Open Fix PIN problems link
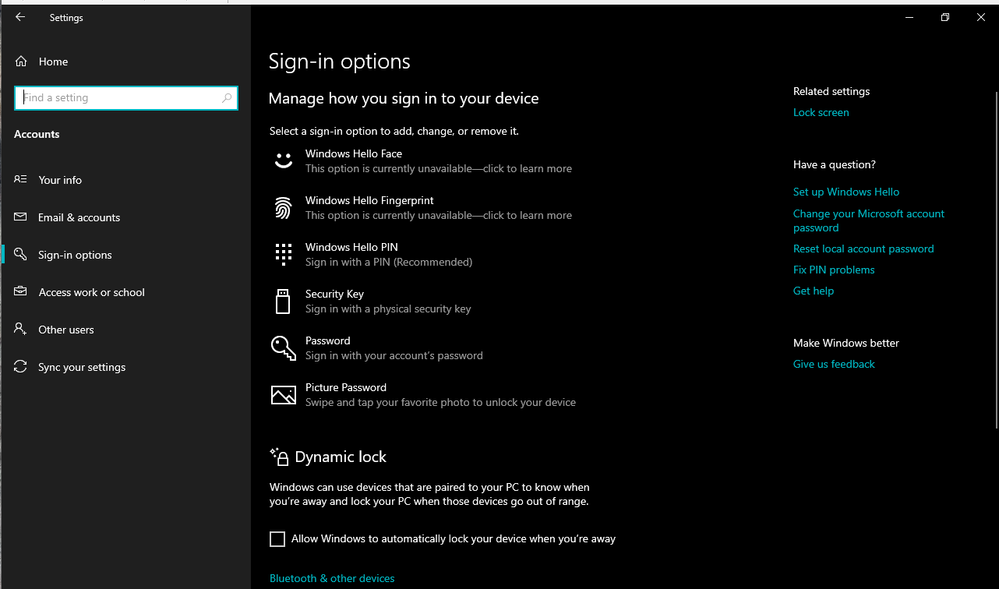The image size is (999, 589). click(833, 270)
